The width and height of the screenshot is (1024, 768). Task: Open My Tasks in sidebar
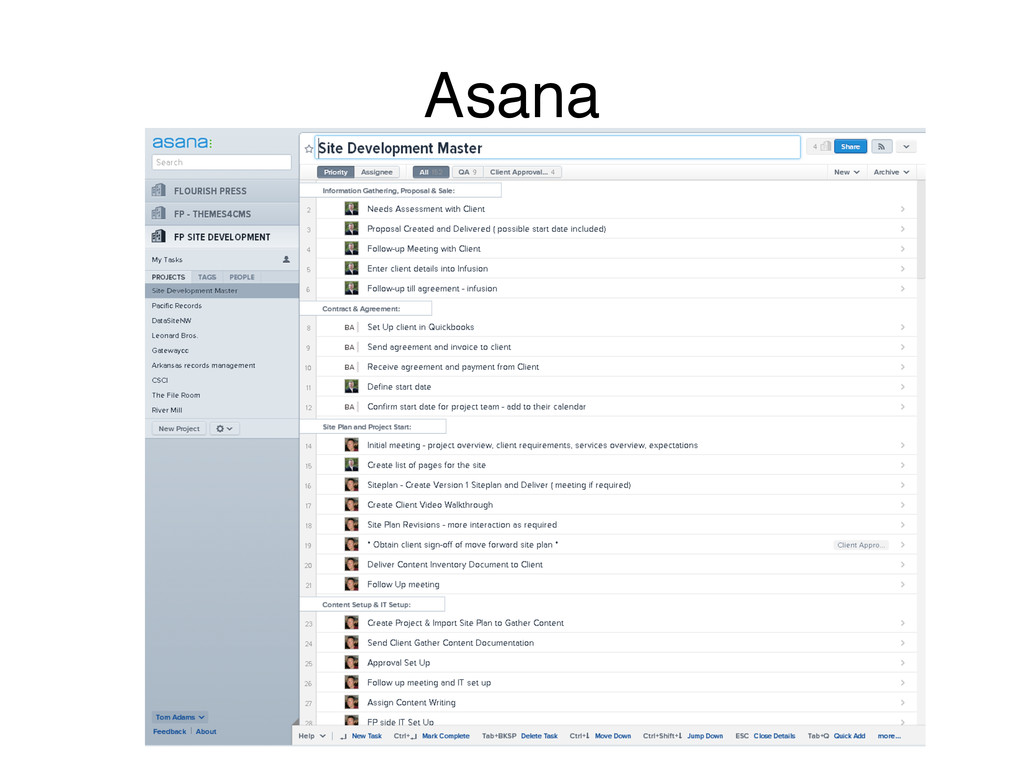[167, 260]
